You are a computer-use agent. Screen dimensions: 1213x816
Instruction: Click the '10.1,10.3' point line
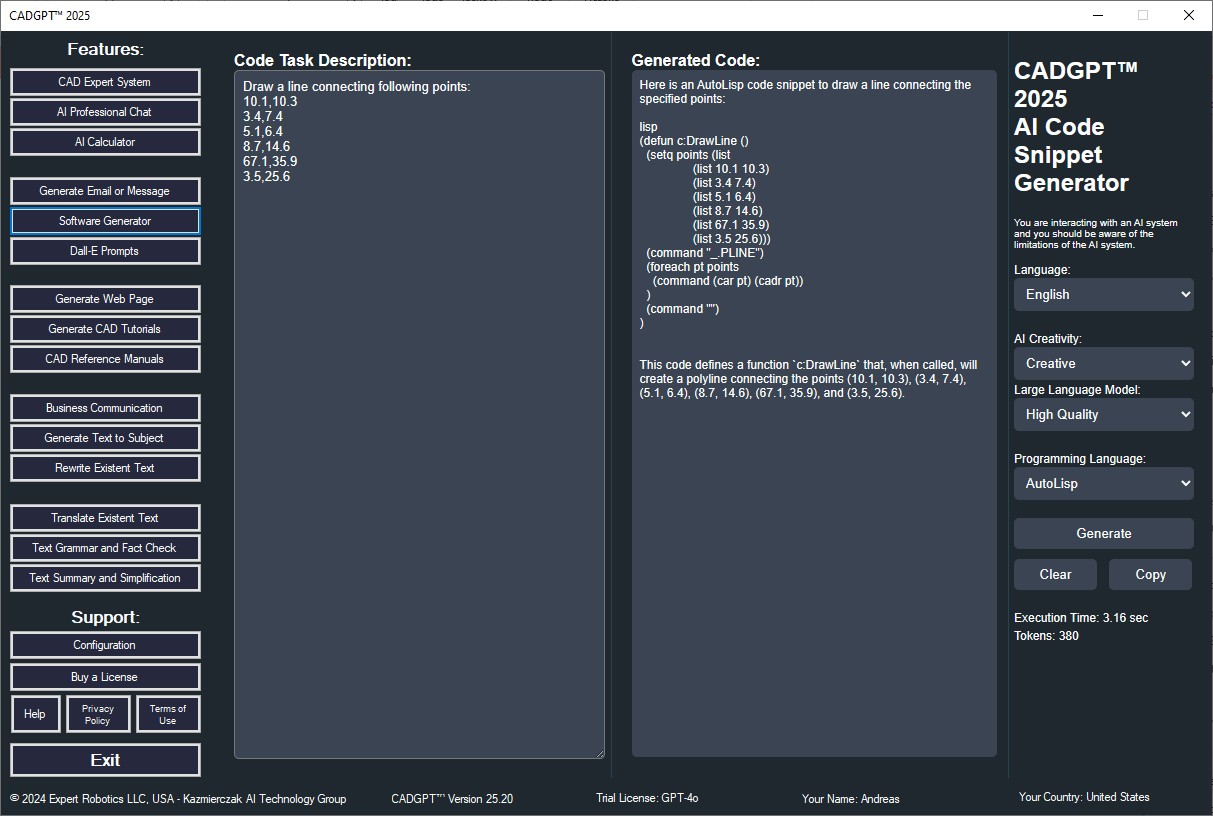point(270,101)
